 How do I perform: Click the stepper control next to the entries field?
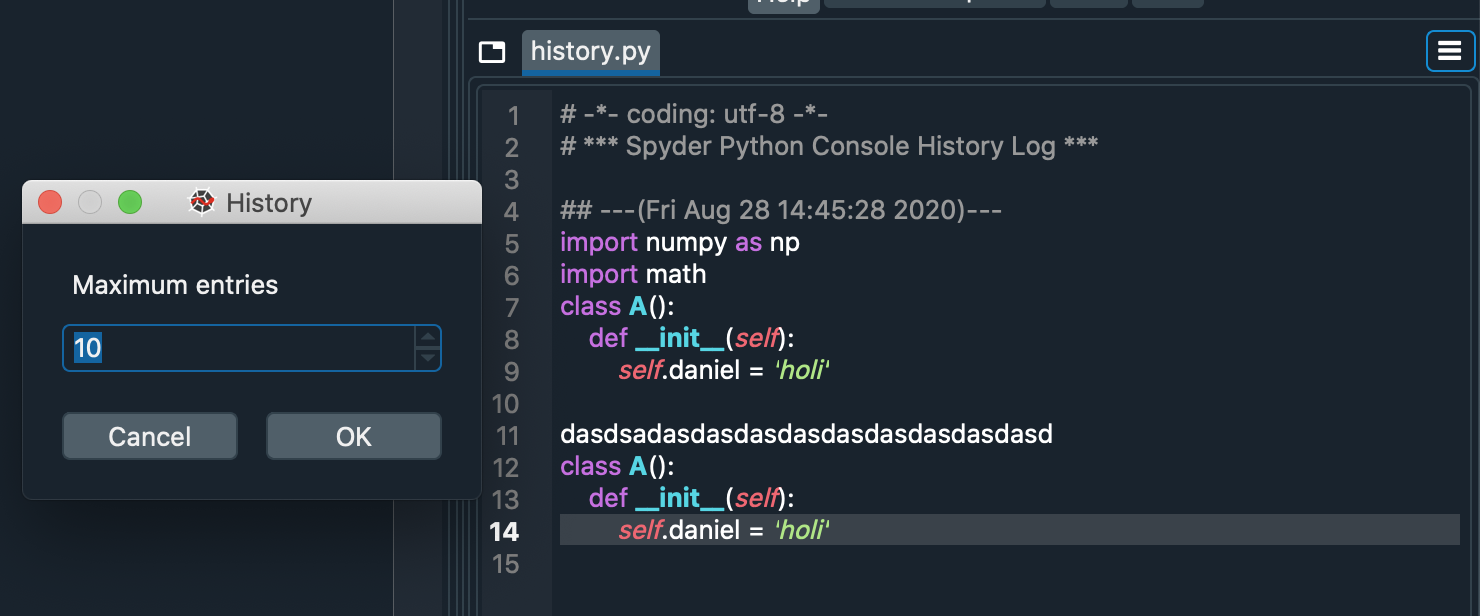point(427,348)
